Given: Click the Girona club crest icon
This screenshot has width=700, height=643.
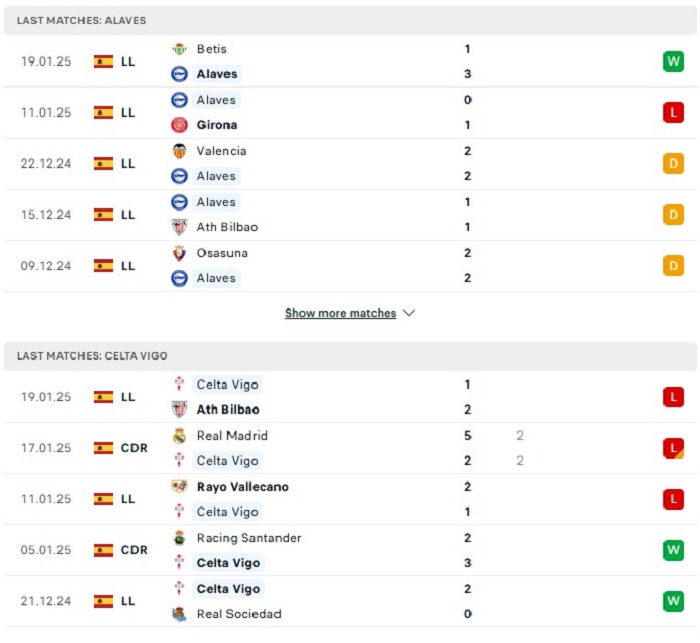Looking at the screenshot, I should coord(179,125).
